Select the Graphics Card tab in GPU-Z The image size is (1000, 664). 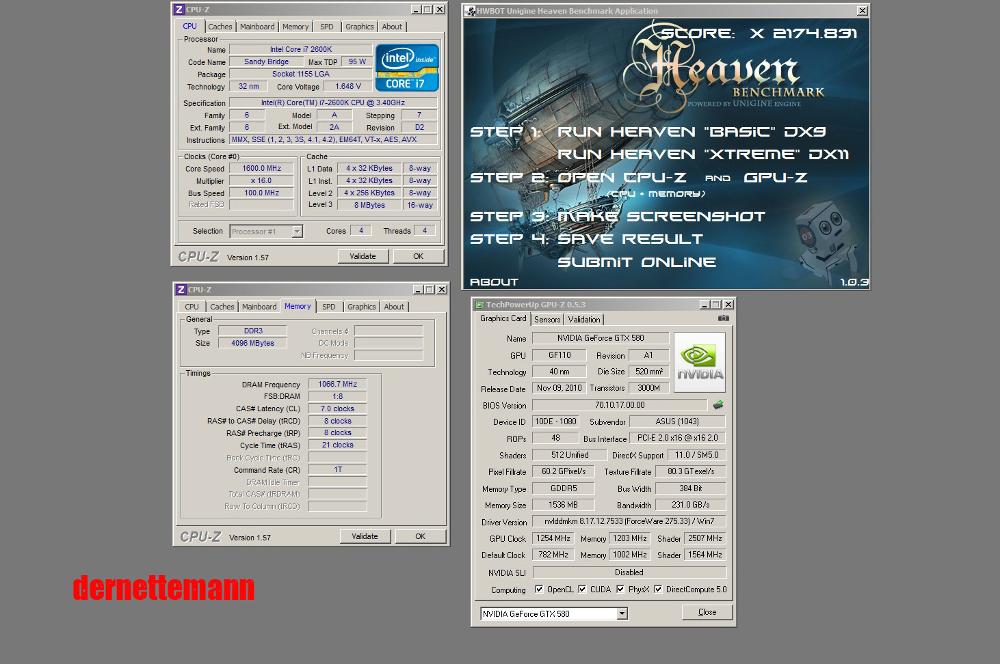(503, 318)
